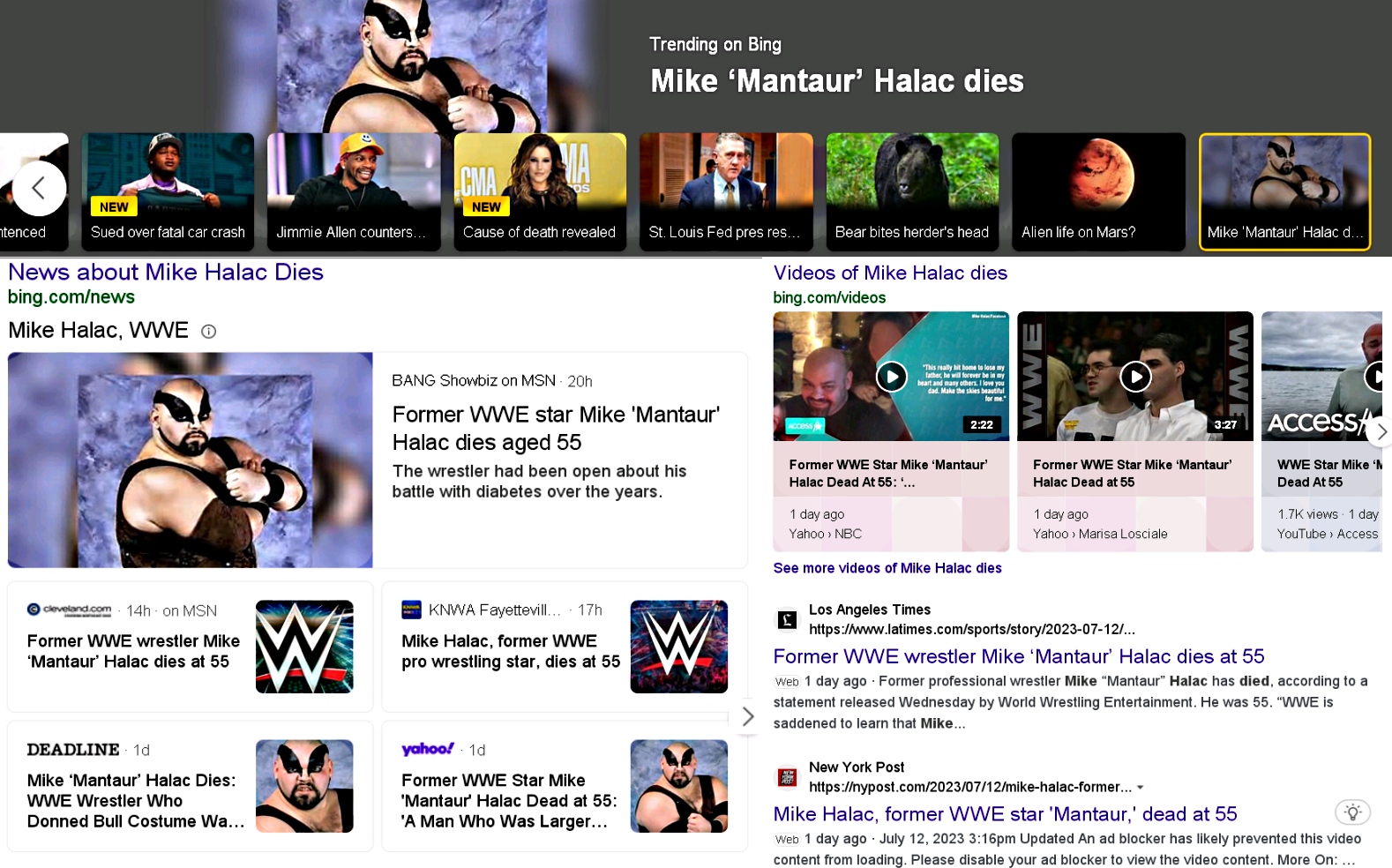Open cleveland.com article on Former WWE wrestler
The width and height of the screenshot is (1392, 868).
(133, 651)
